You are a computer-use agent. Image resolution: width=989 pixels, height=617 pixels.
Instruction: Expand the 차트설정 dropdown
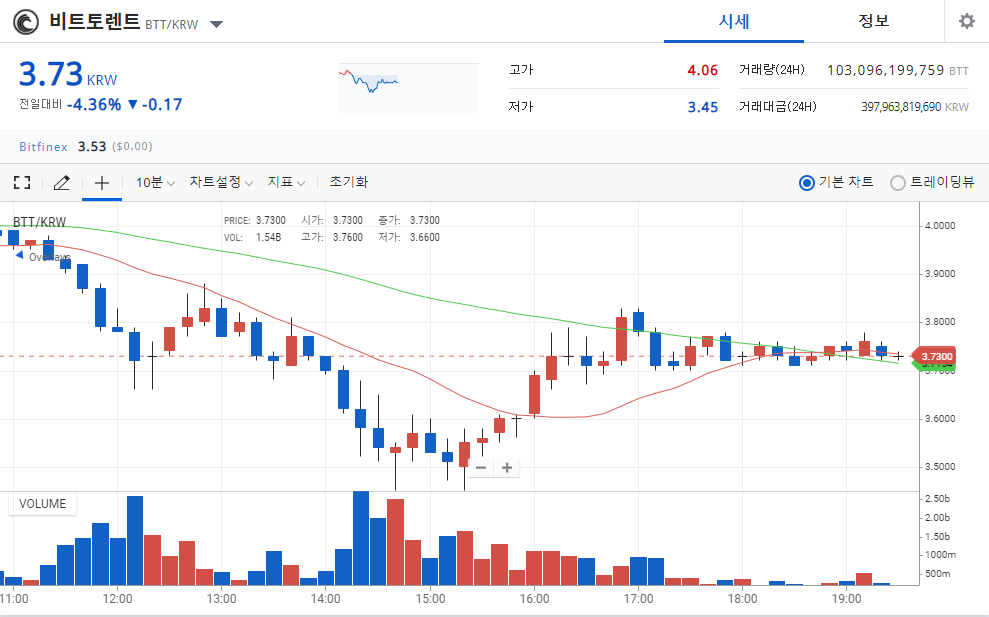pyautogui.click(x=221, y=182)
